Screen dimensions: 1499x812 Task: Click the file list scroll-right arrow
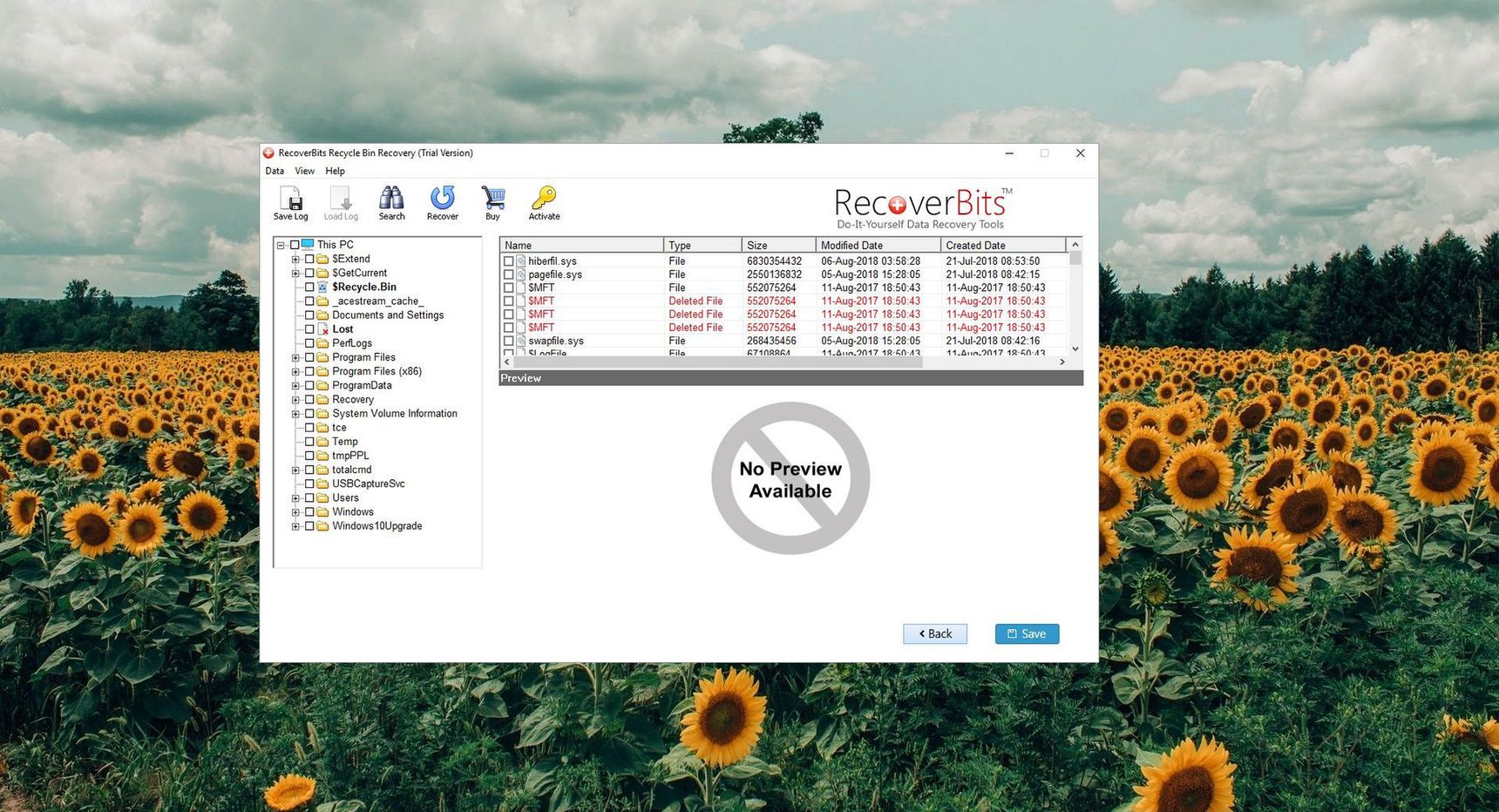click(1062, 362)
